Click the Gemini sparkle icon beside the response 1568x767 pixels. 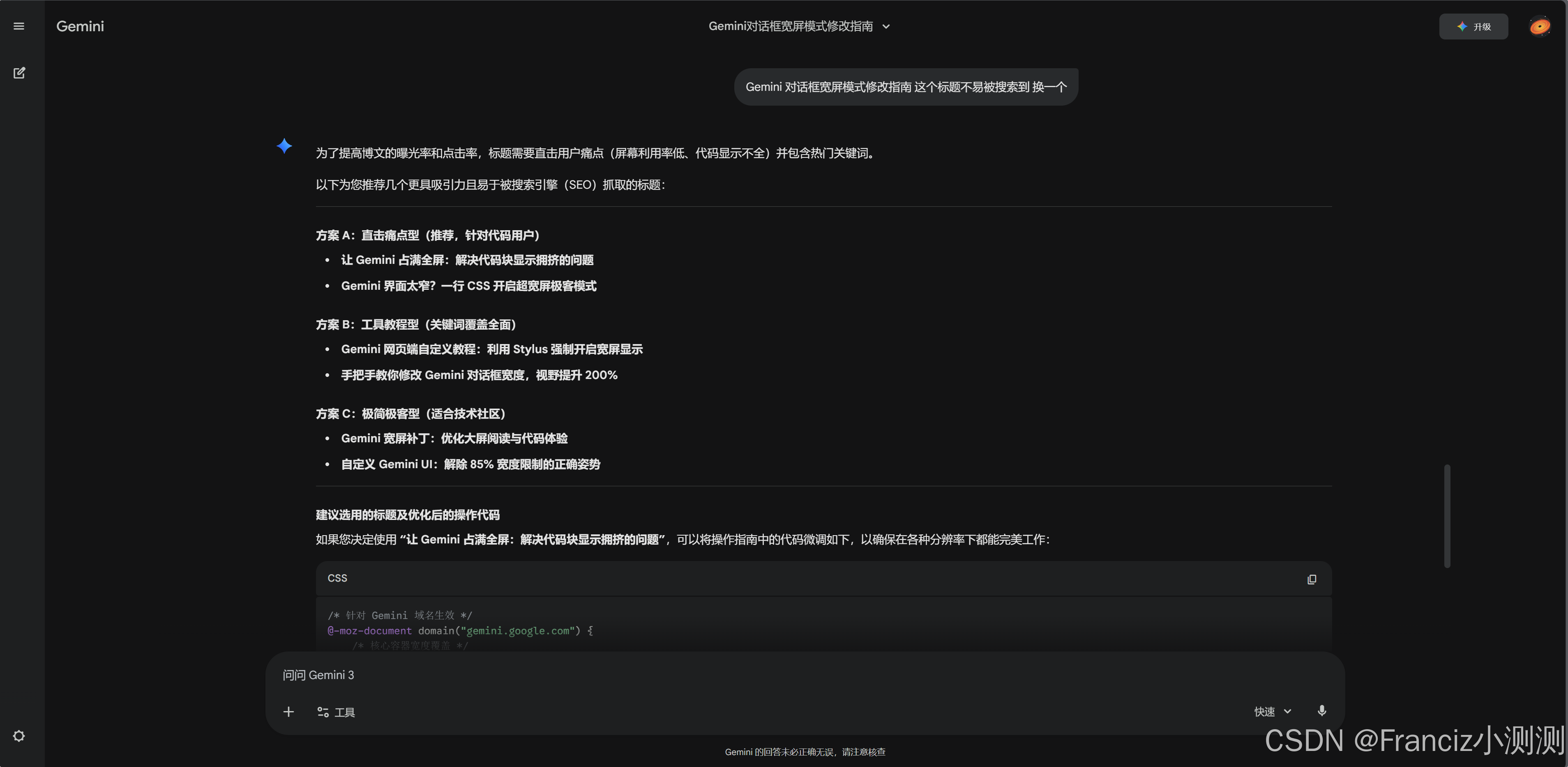pos(284,146)
